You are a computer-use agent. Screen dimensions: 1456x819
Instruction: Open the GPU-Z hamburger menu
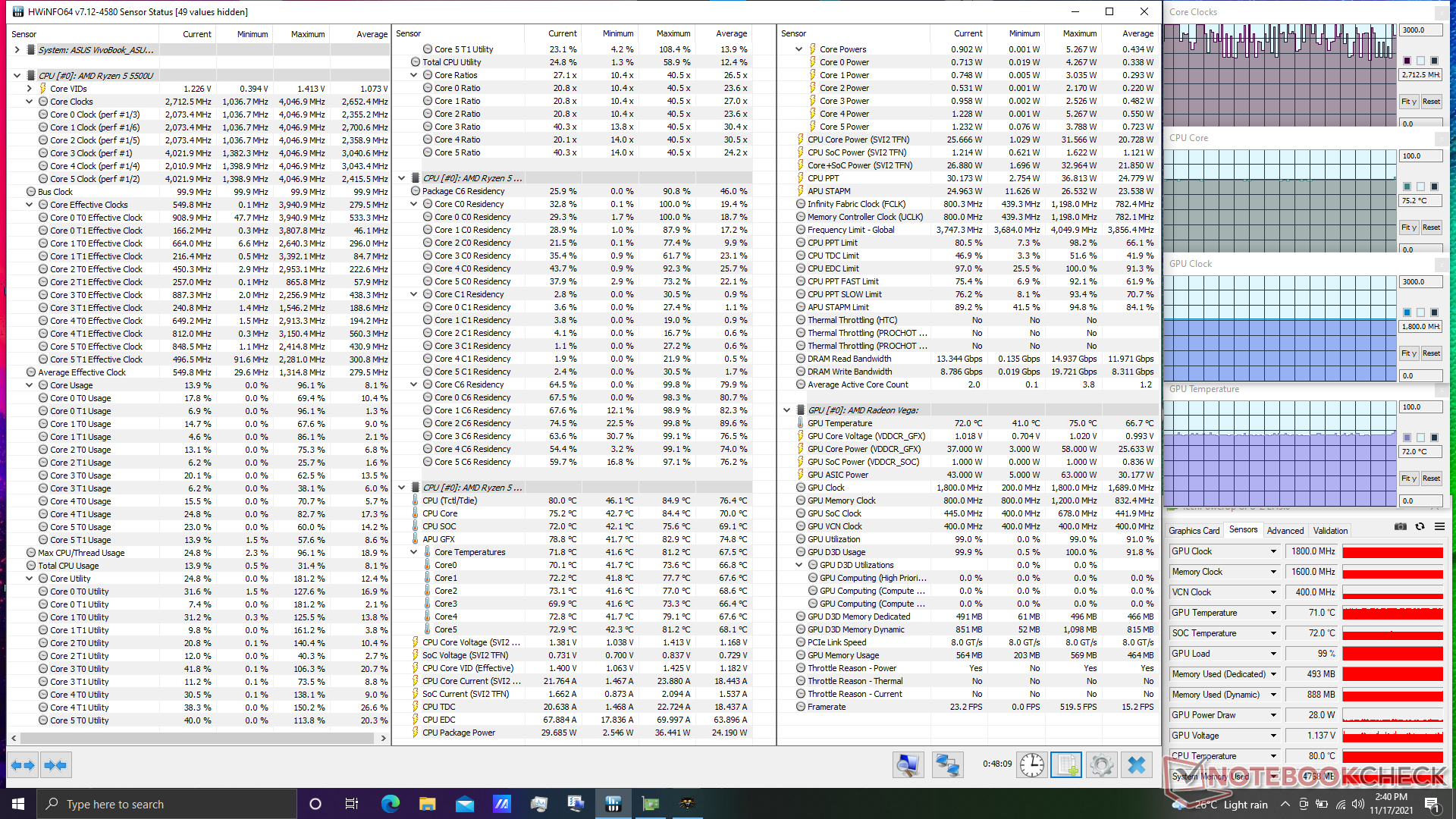pyautogui.click(x=1439, y=526)
